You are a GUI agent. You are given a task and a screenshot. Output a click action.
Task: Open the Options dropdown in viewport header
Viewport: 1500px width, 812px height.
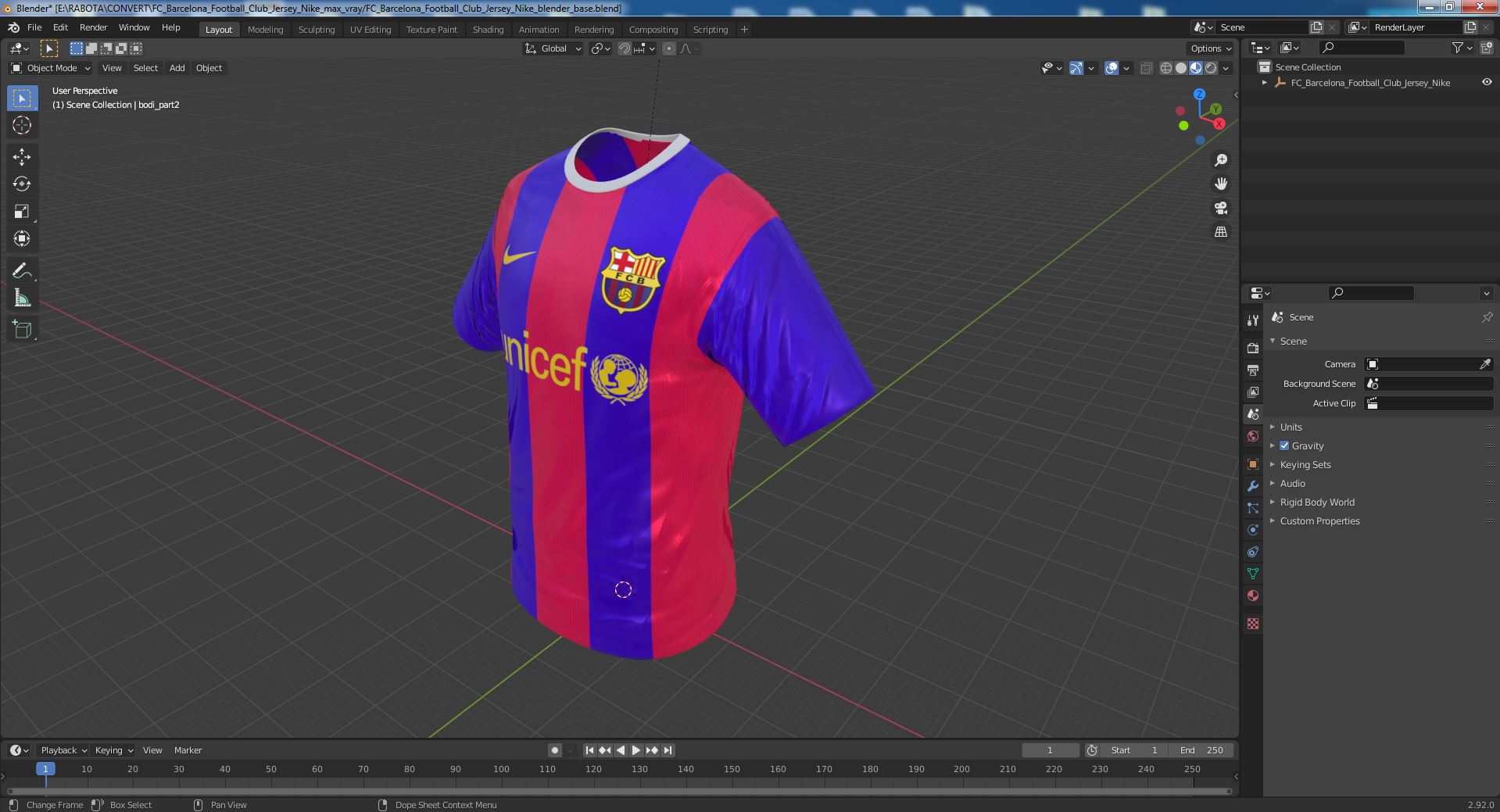[x=1211, y=48]
